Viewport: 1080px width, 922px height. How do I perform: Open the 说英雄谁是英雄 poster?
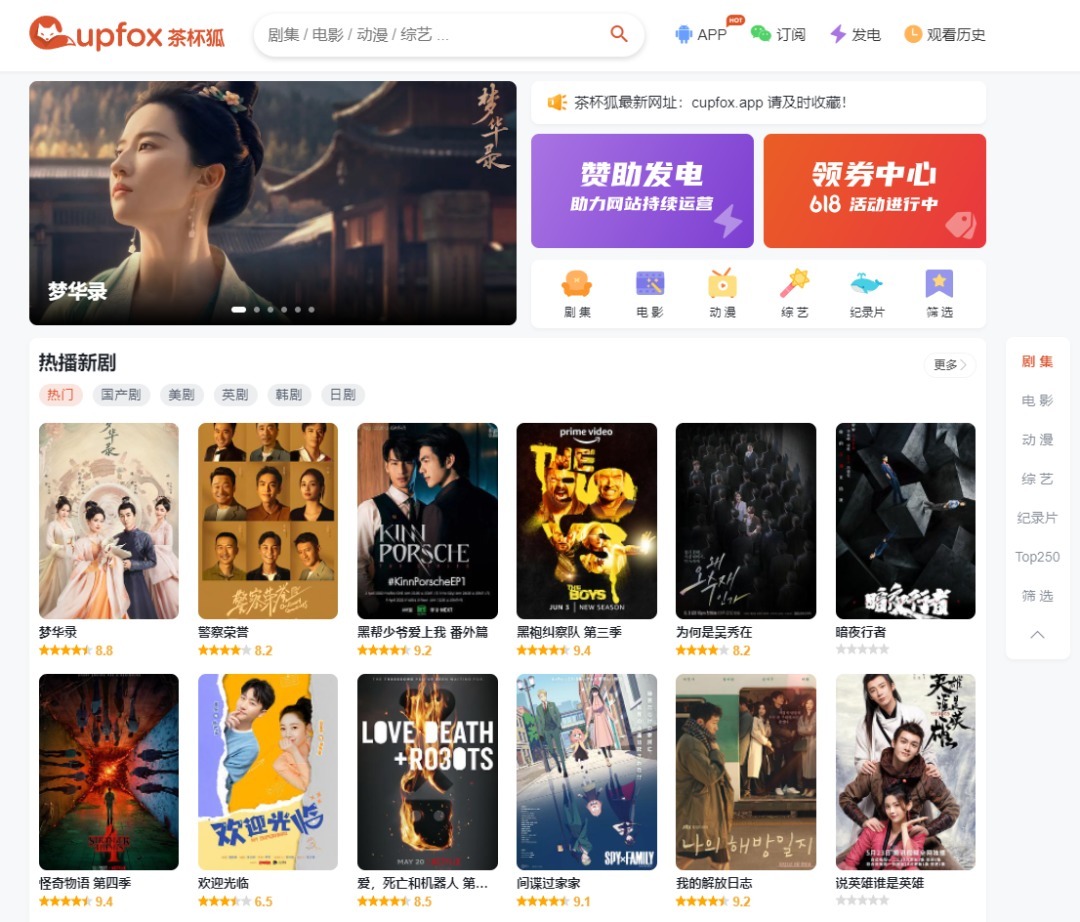pyautogui.click(x=905, y=772)
